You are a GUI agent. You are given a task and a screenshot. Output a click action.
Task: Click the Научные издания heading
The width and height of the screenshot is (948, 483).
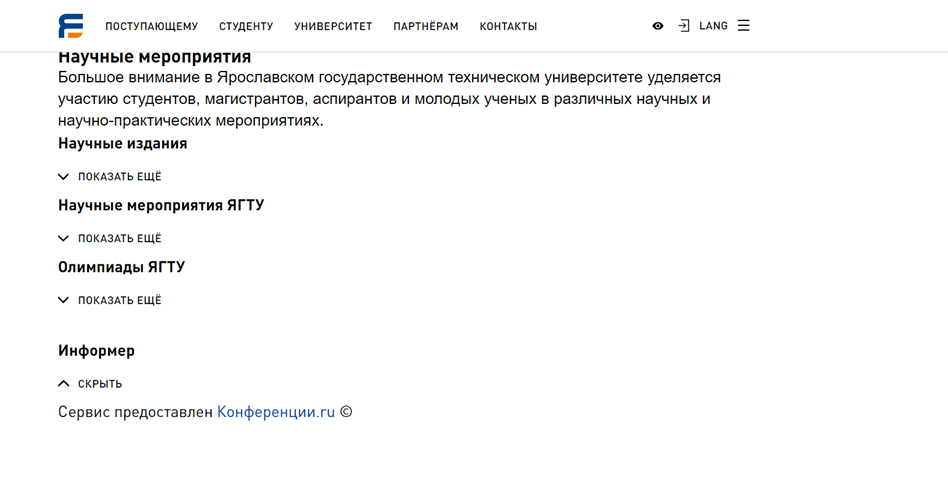pos(123,144)
